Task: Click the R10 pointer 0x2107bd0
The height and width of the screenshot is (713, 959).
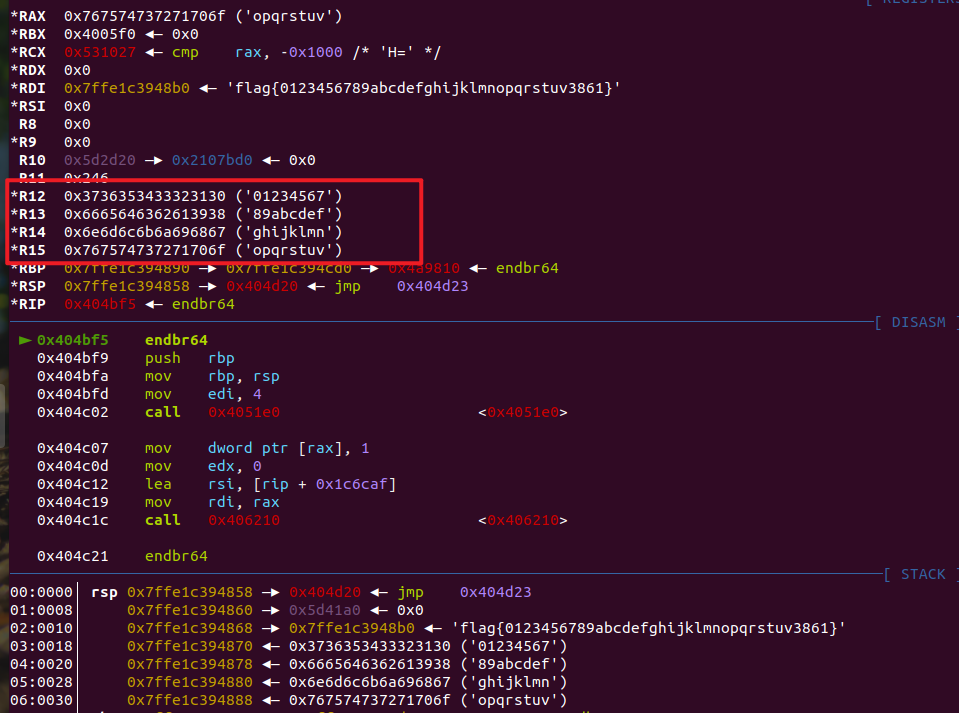Action: (212, 160)
